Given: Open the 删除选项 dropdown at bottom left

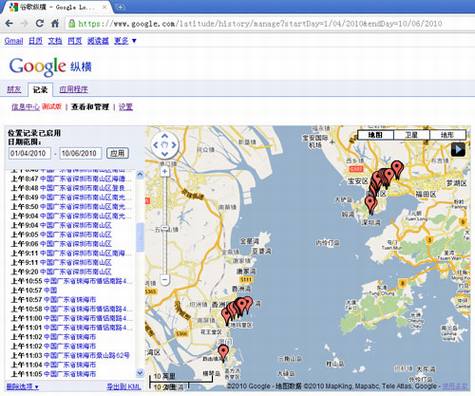Looking at the screenshot, I should [x=22, y=387].
